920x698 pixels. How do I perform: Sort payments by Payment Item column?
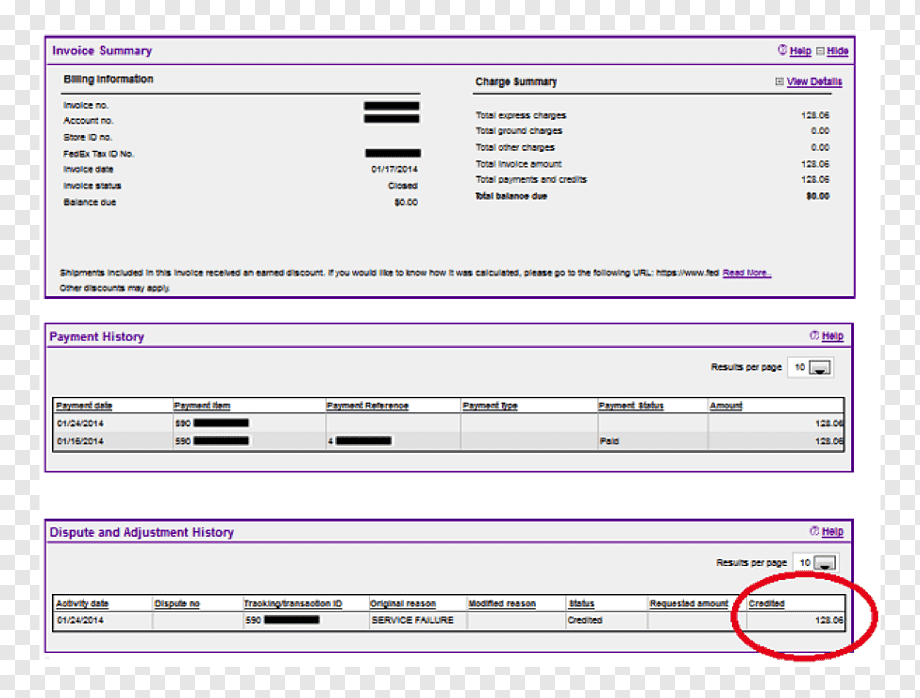202,405
